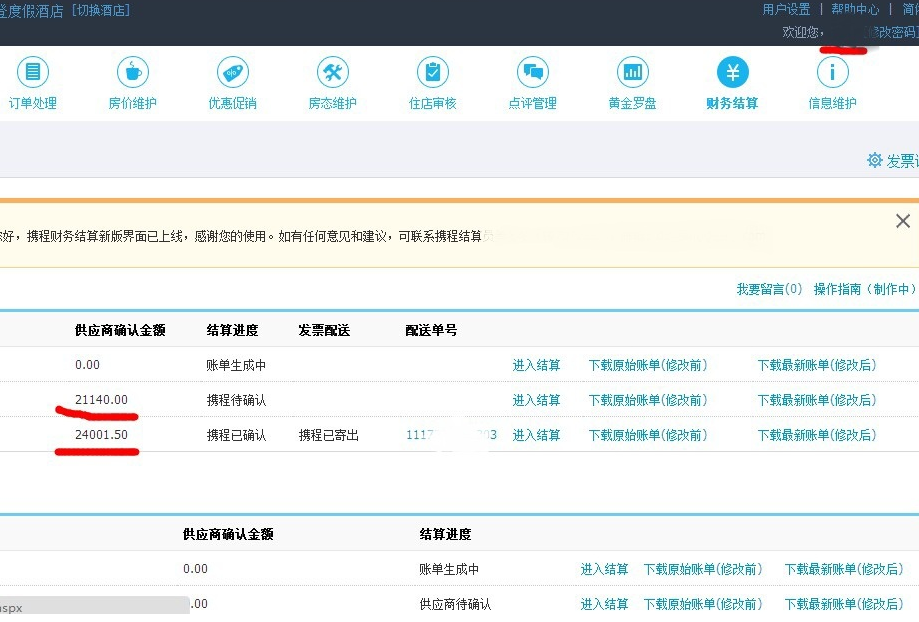Select the 房价维护 menu label
This screenshot has width=919, height=622.
click(133, 103)
